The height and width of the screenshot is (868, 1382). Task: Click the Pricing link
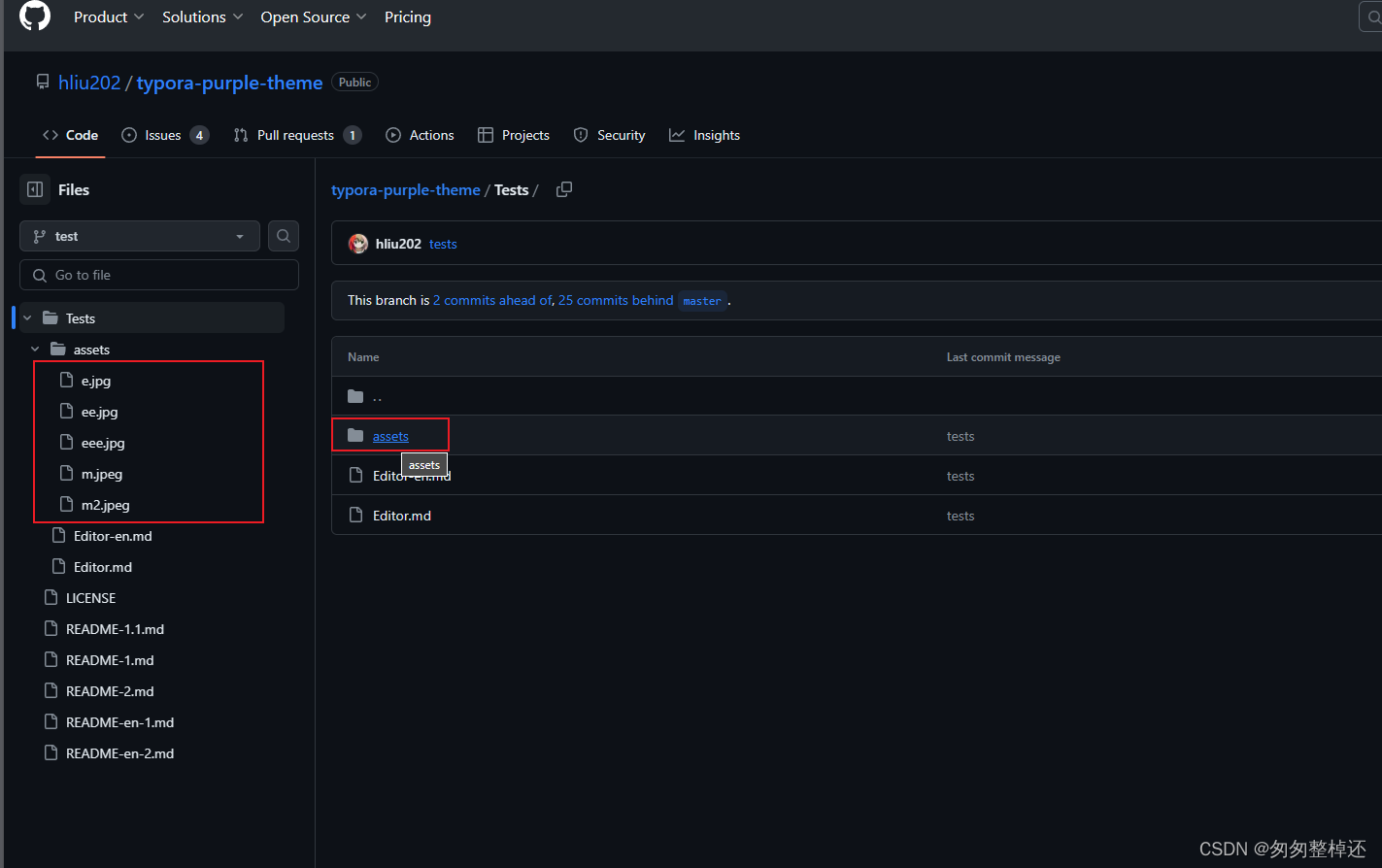coord(408,17)
